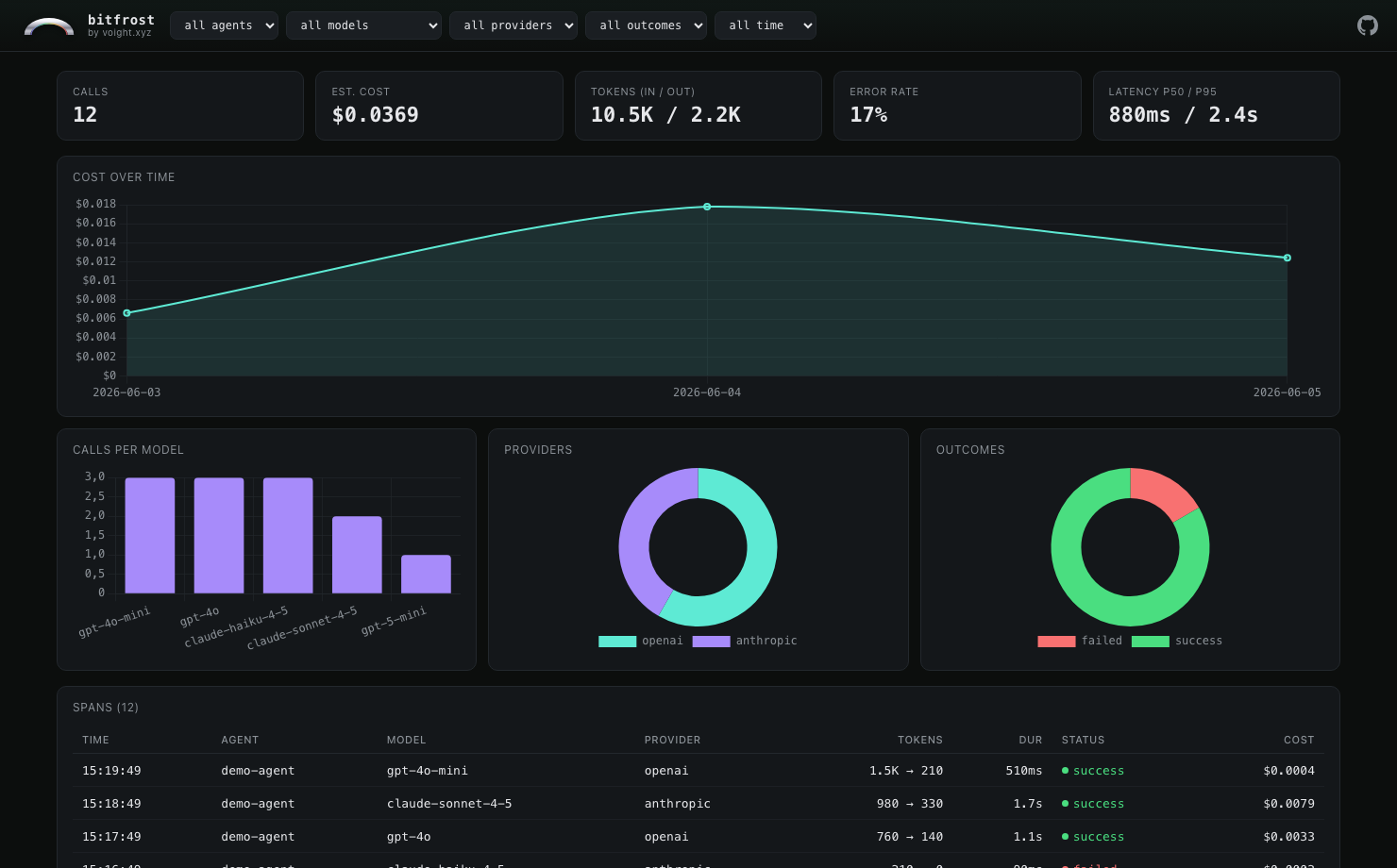Open the all agents dropdown

tap(224, 25)
